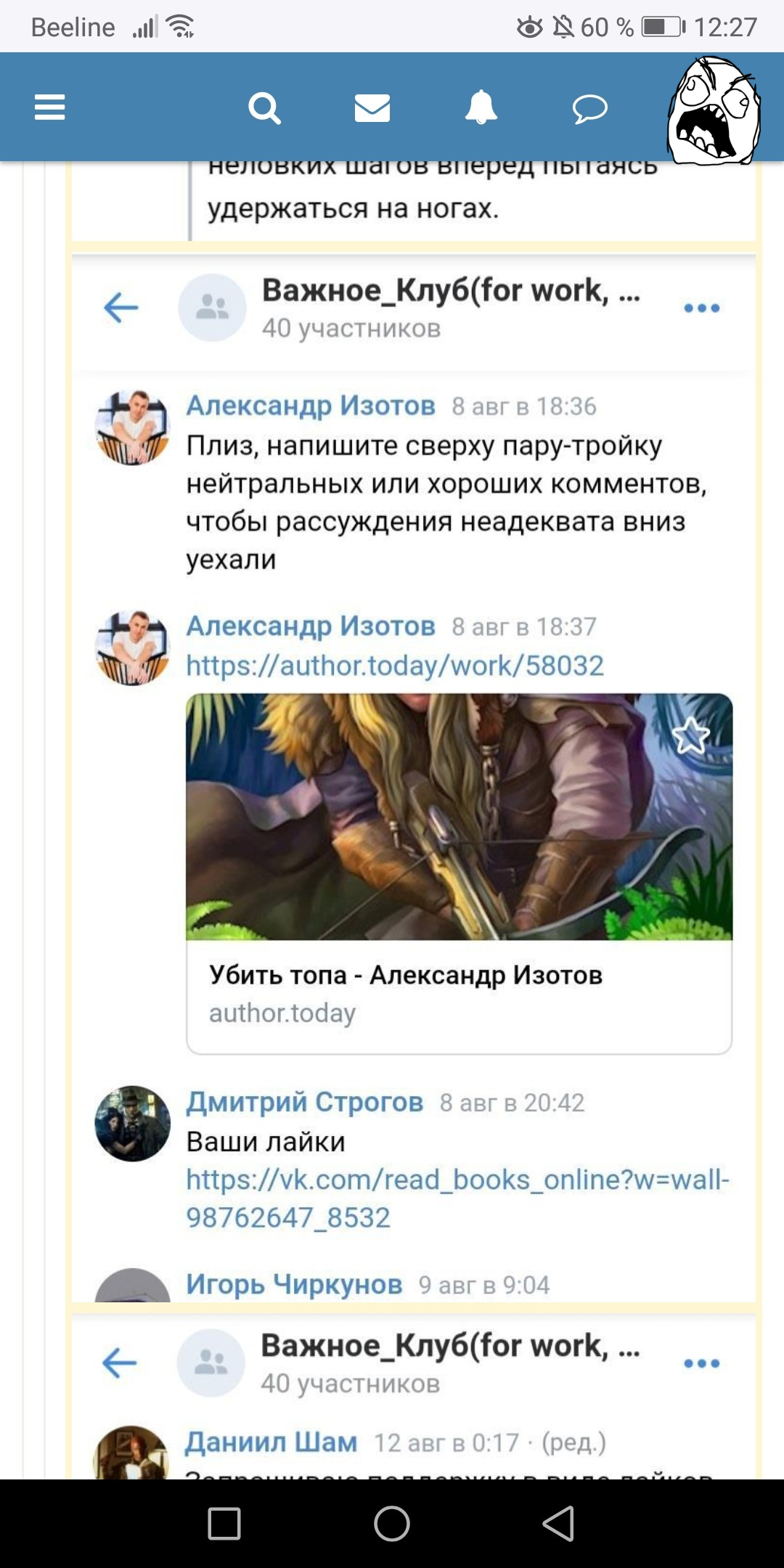The image size is (784, 1568).
Task: Open the Убить топа book cover preview
Action: click(460, 817)
